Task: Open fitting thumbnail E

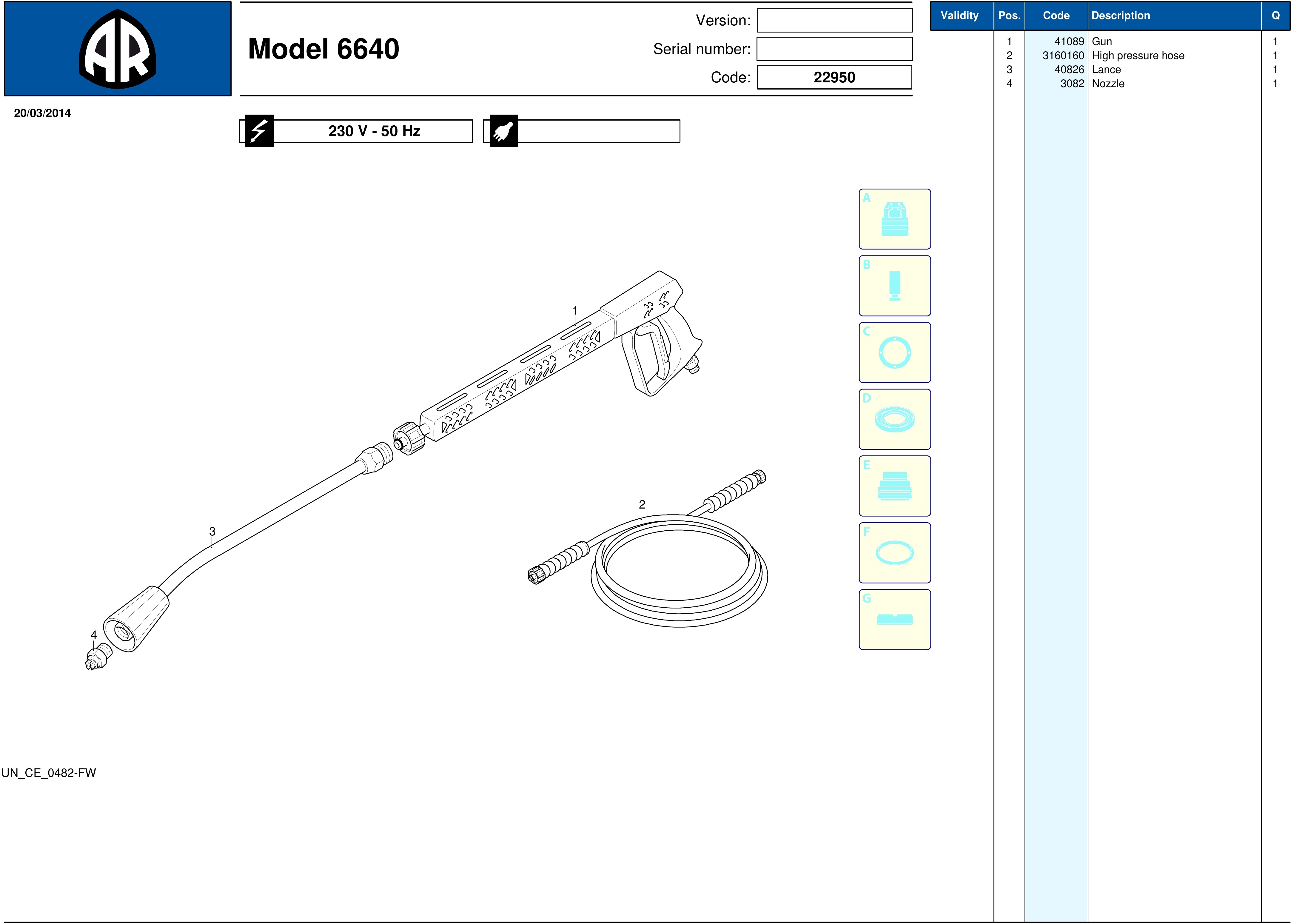Action: coord(894,486)
